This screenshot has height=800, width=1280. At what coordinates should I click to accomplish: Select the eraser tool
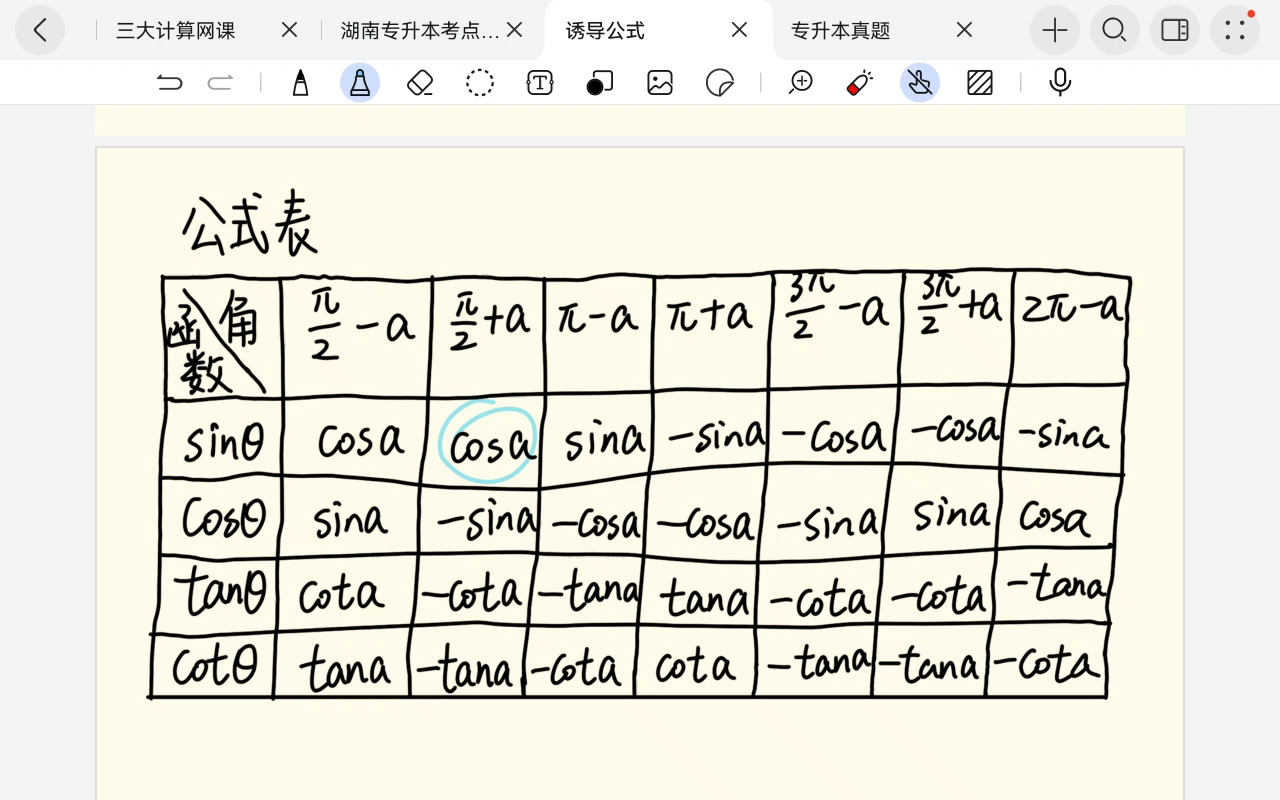[x=420, y=82]
